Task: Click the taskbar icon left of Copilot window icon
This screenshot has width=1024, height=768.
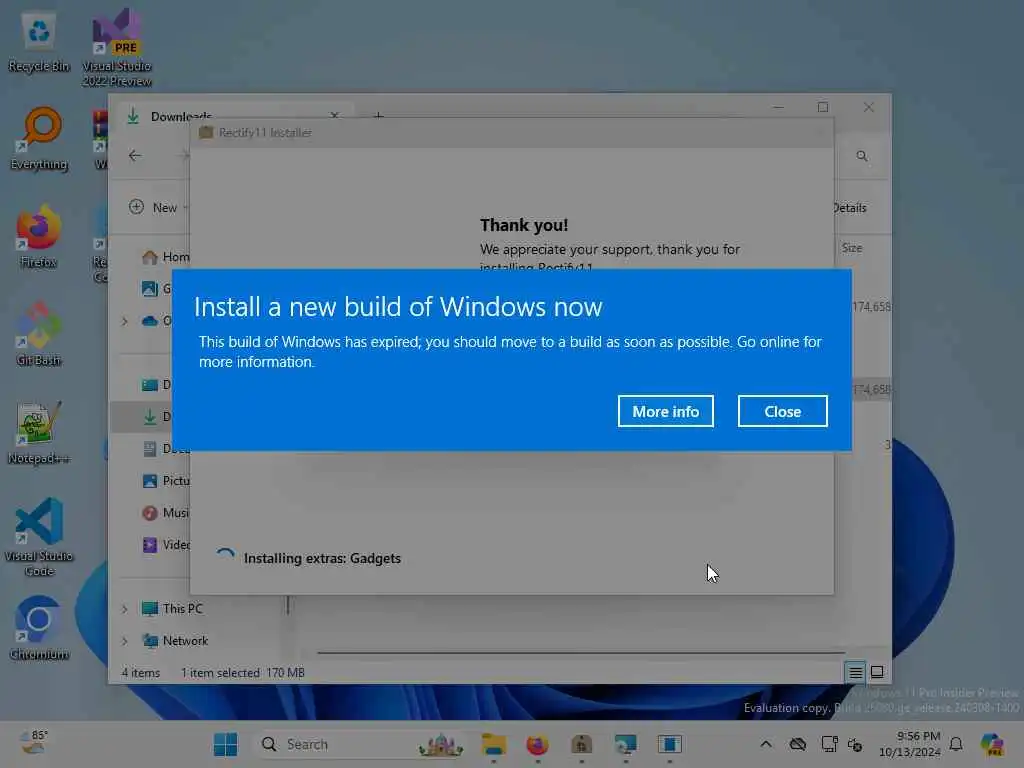Action: point(625,744)
